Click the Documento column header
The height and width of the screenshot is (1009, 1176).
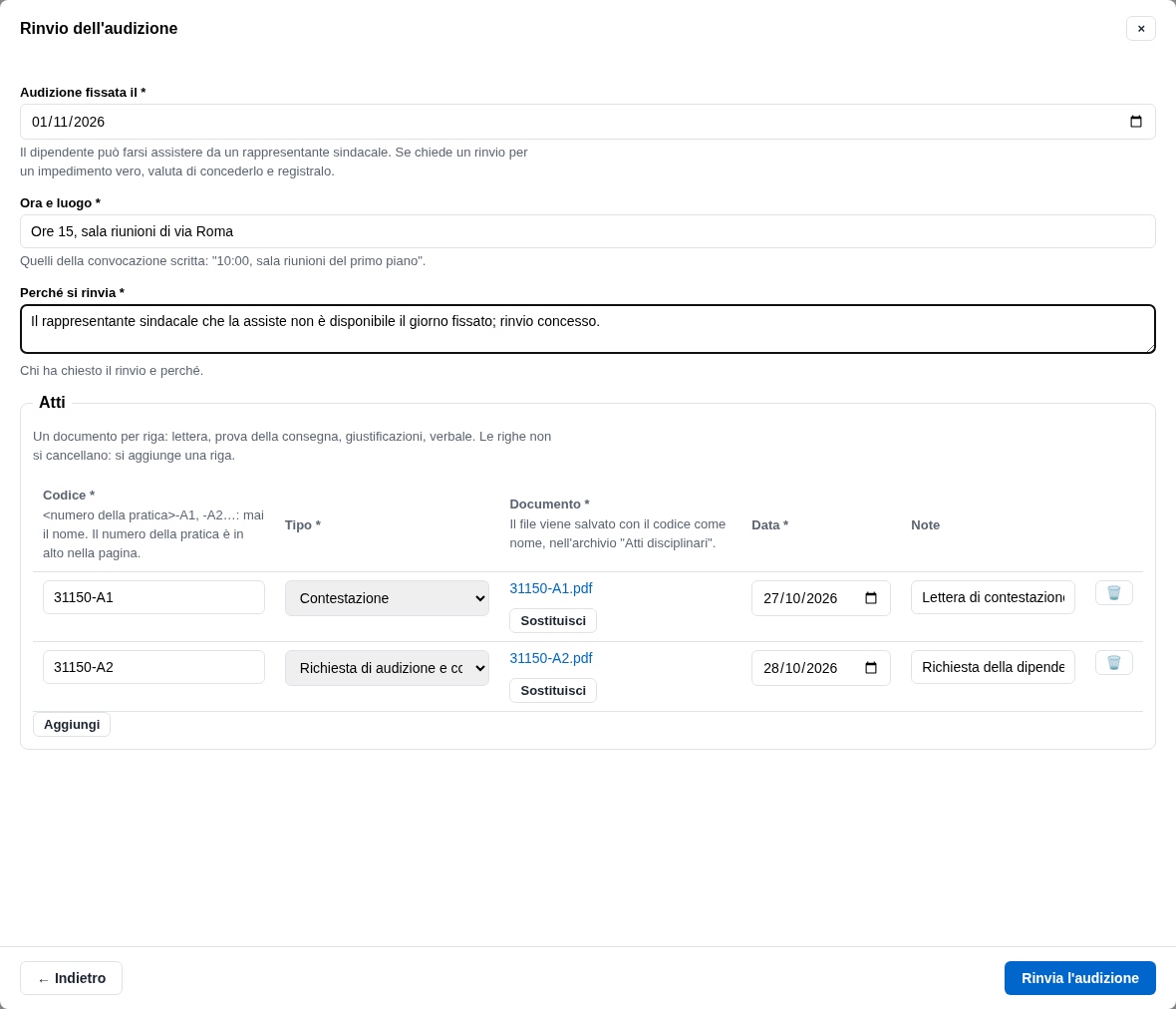pyautogui.click(x=549, y=504)
